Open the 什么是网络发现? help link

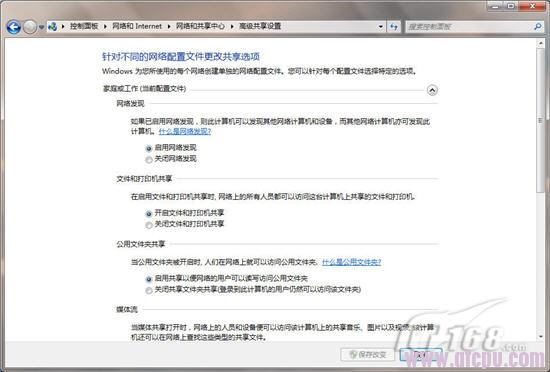[x=185, y=131]
